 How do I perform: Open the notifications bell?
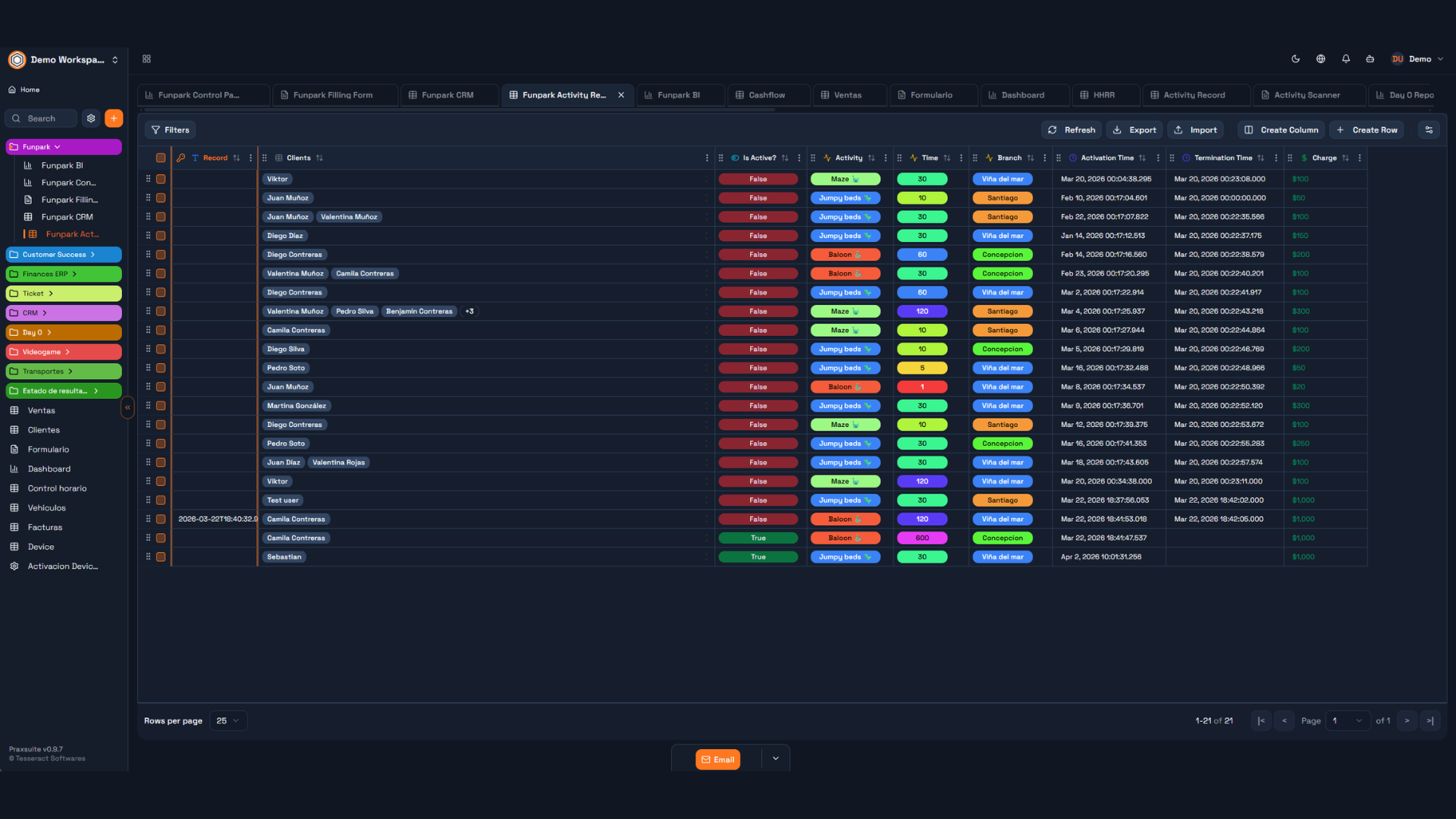coord(1345,59)
